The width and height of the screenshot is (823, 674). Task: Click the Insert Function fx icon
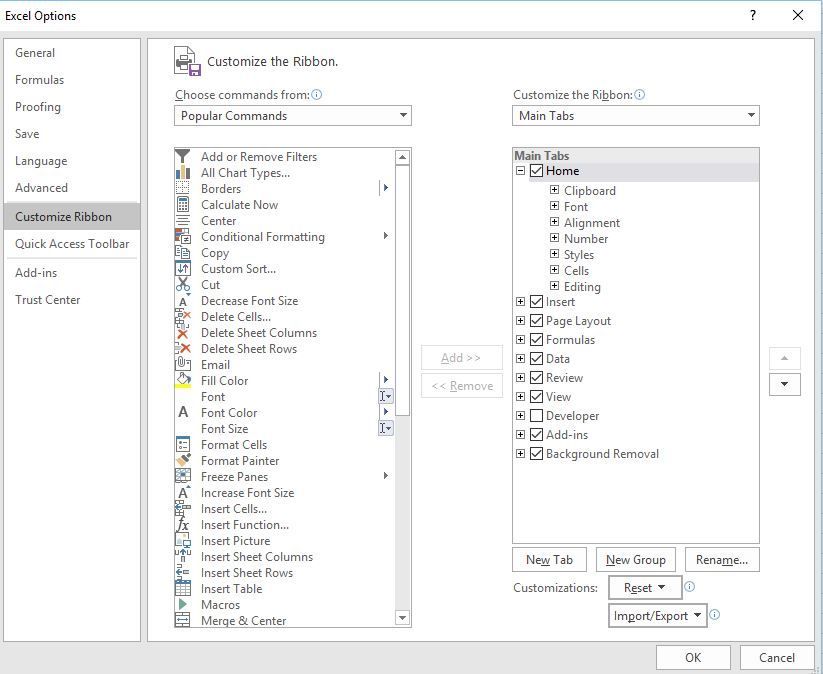[183, 524]
